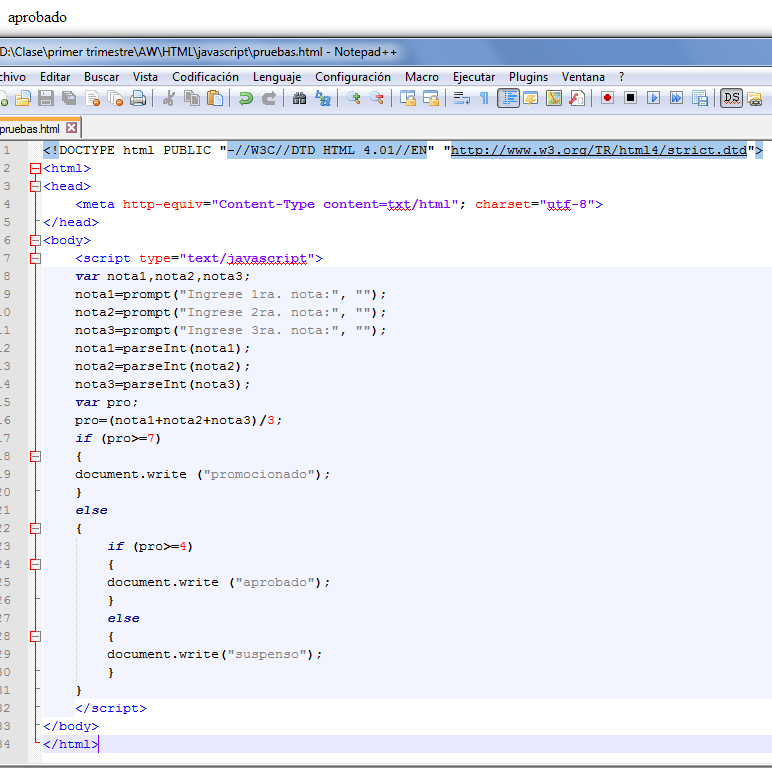Collapse the fold before document.write promocionado
Image resolution: width=772 pixels, height=768 pixels.
click(x=35, y=456)
